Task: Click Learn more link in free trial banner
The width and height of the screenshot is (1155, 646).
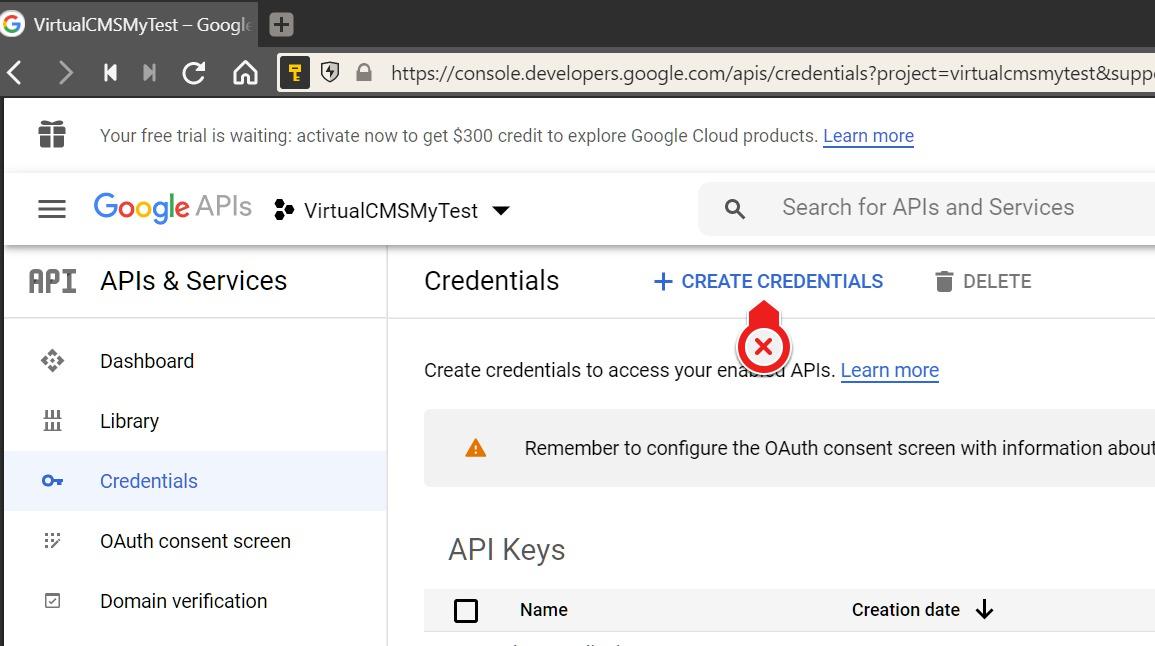Action: 868,136
